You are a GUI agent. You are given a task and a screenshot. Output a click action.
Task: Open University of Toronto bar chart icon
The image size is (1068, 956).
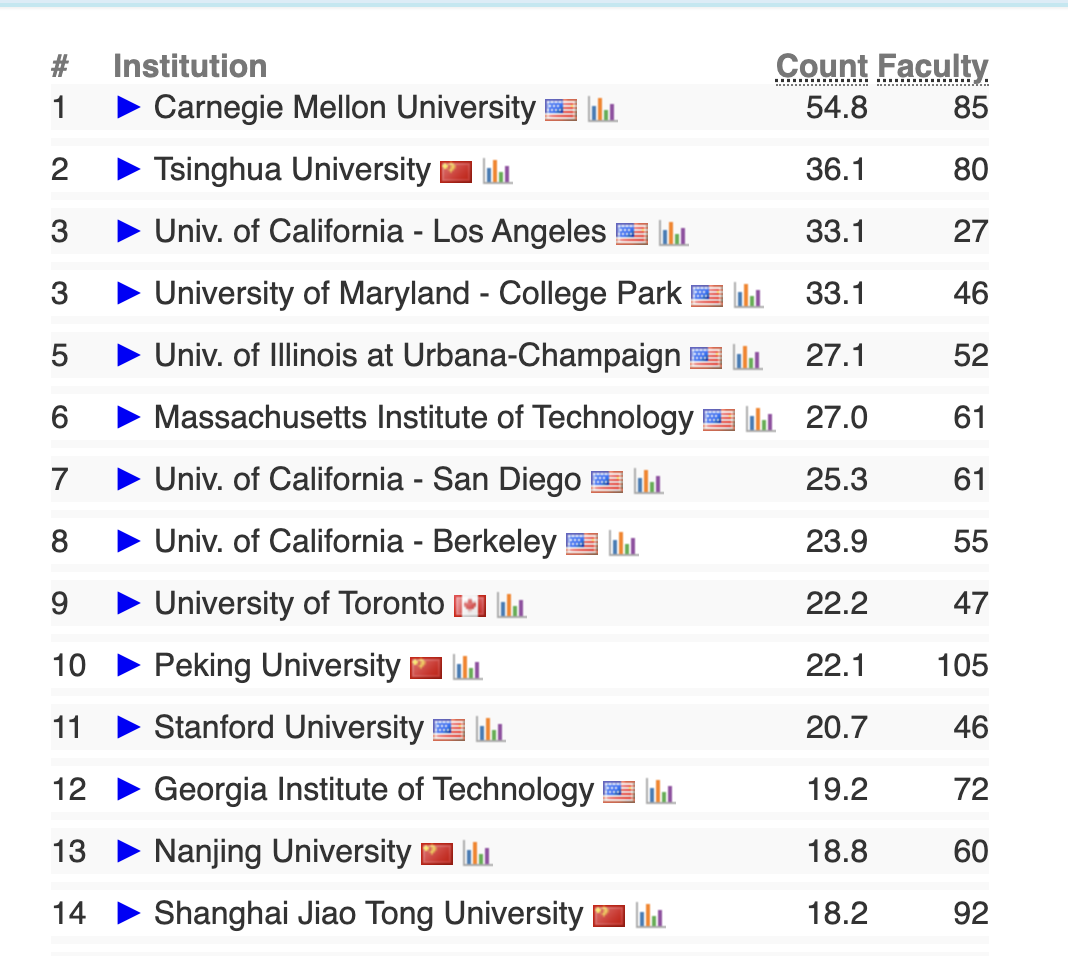pos(511,605)
